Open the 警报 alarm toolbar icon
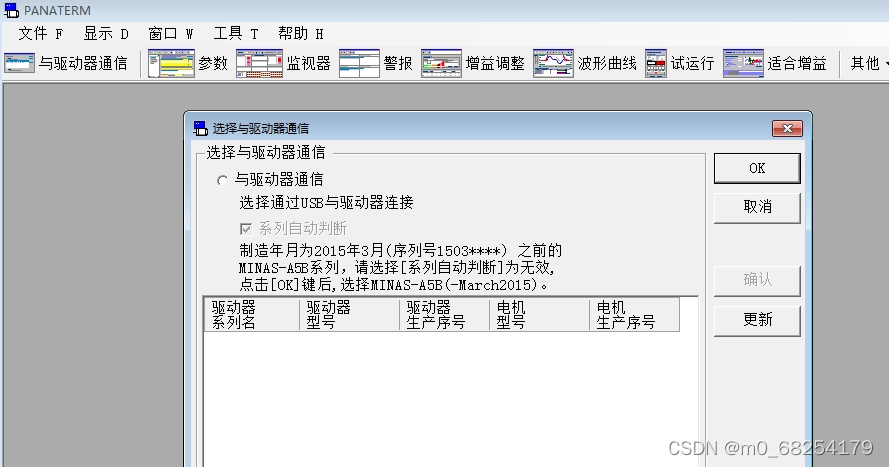The image size is (889, 467). [x=359, y=63]
